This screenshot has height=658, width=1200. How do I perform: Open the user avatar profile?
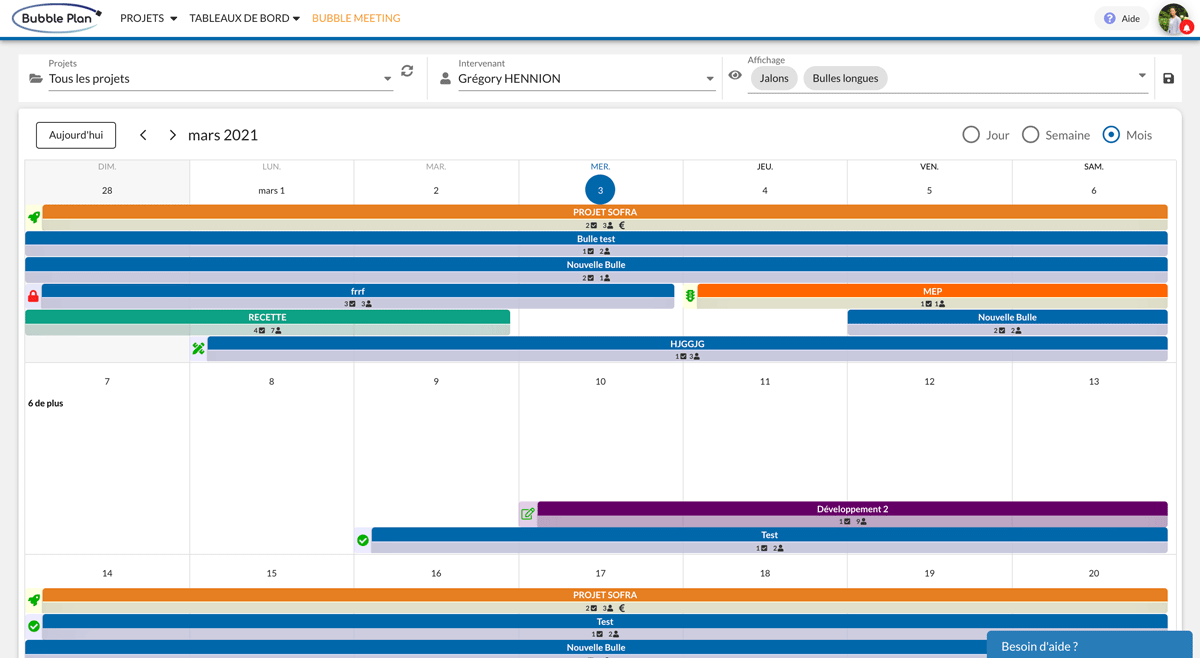coord(1174,18)
